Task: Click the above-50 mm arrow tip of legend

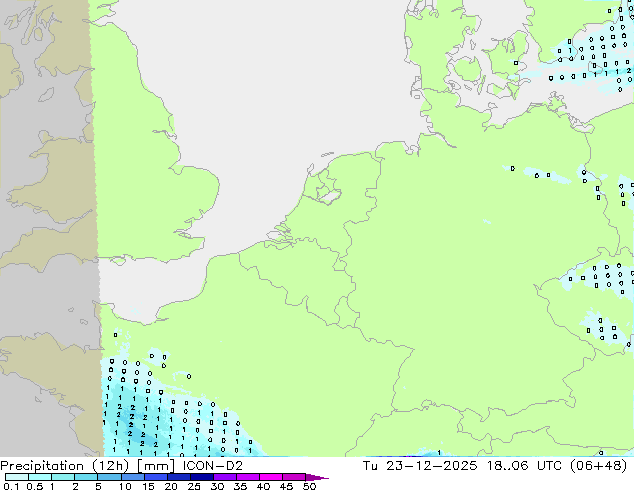Action: pyautogui.click(x=317, y=477)
